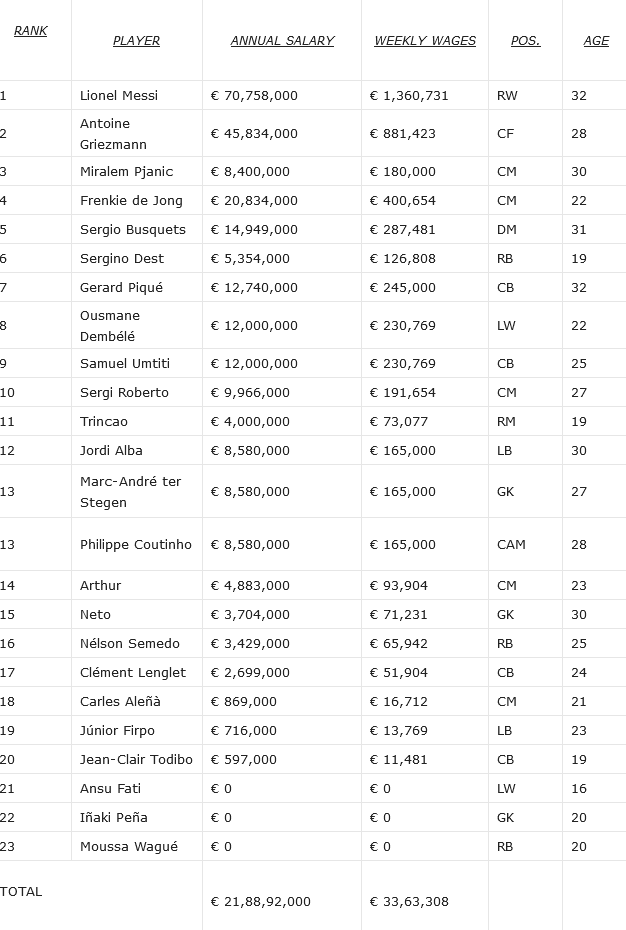The image size is (626, 930).
Task: Click the TOTAL row label
Action: 22,892
